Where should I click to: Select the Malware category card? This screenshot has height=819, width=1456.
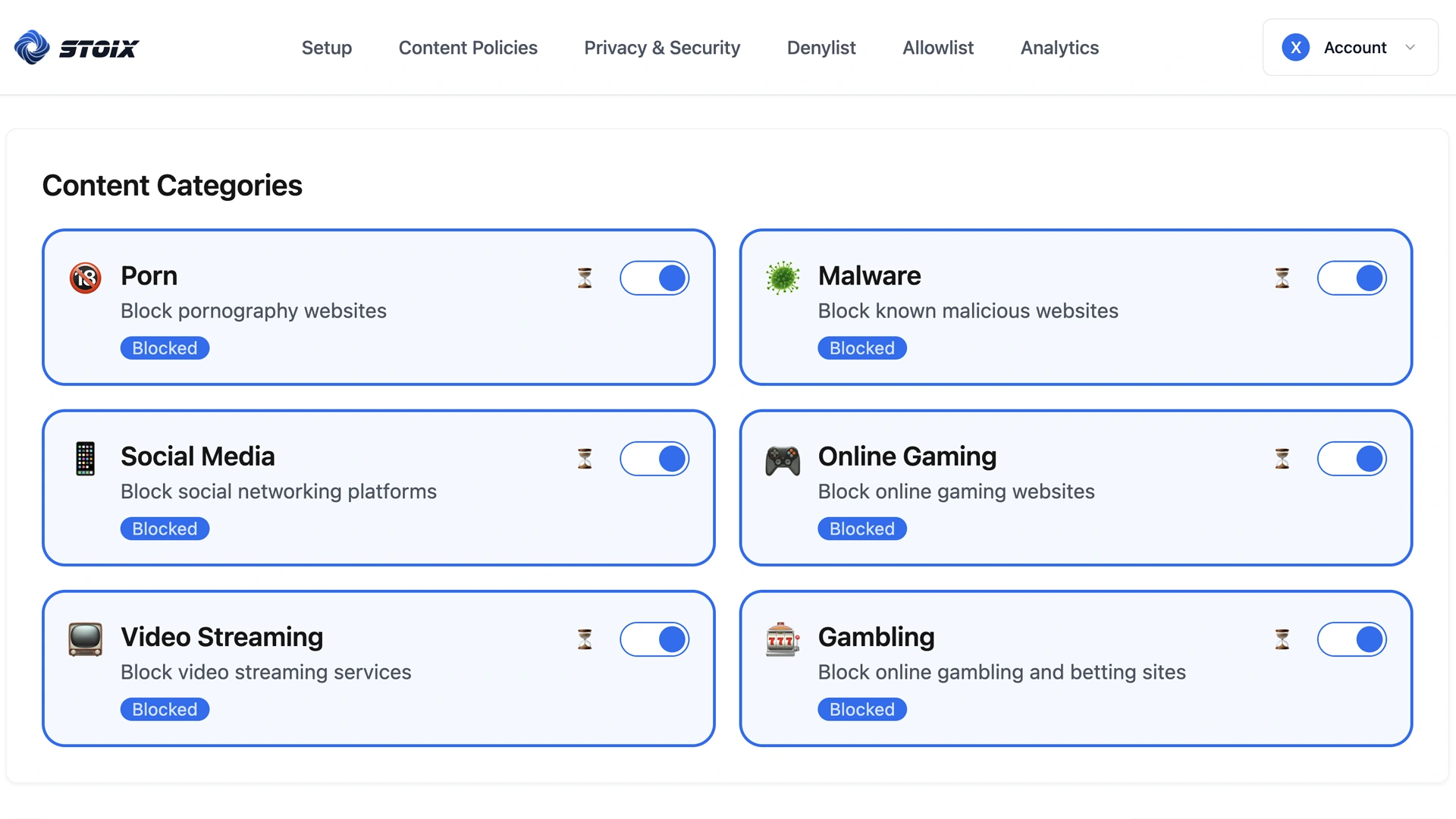[x=1076, y=306]
